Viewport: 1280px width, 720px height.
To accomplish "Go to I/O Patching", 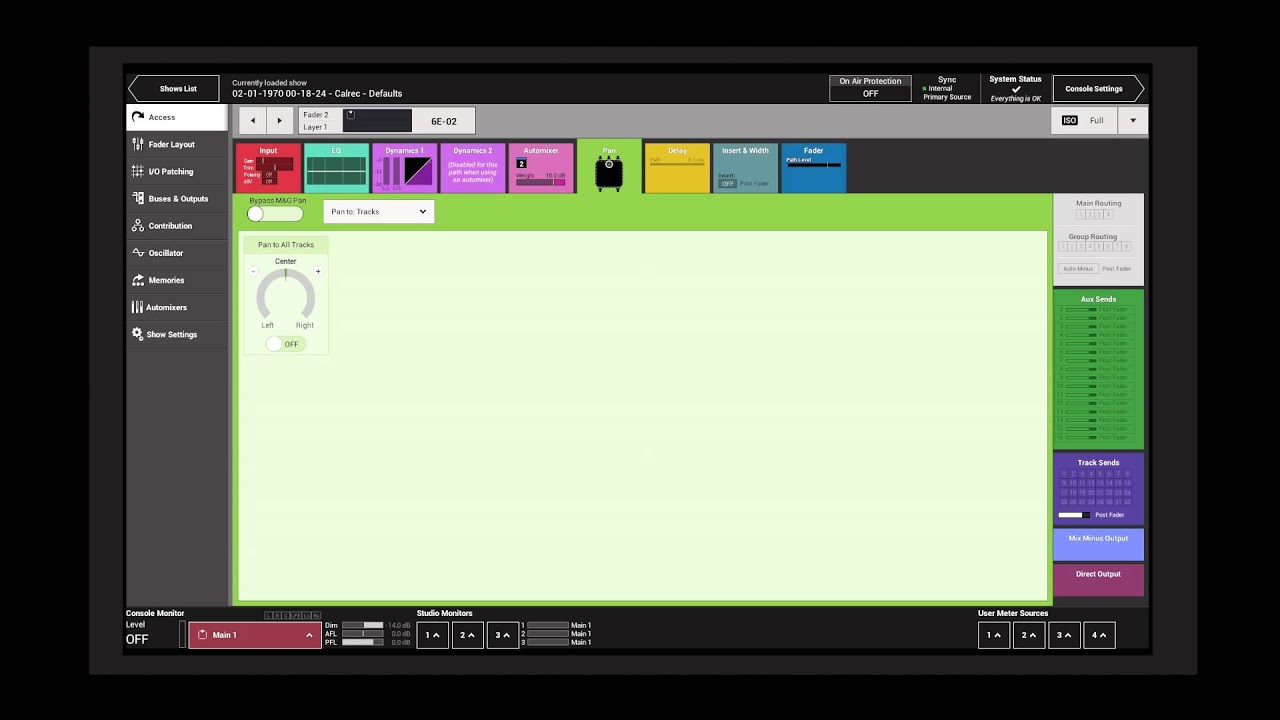I will [177, 171].
